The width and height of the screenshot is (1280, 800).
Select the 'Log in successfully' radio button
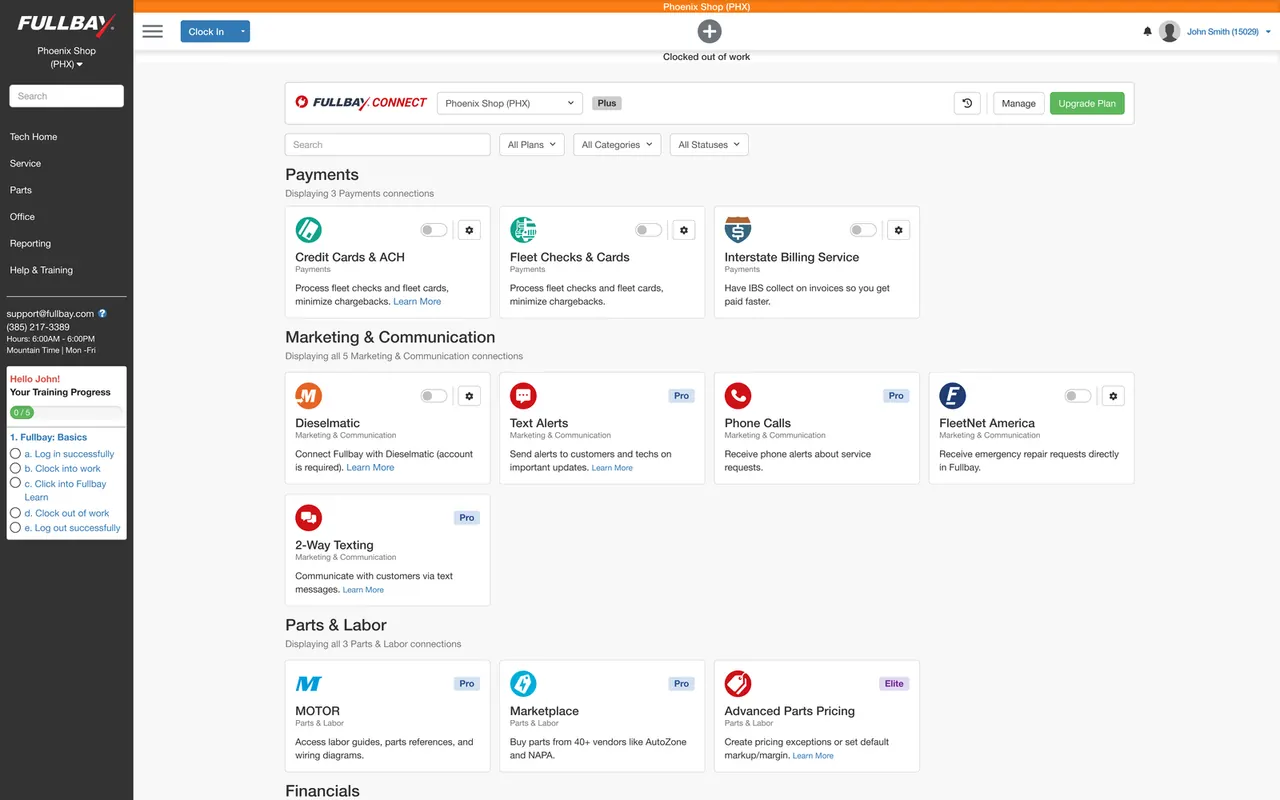[15, 453]
